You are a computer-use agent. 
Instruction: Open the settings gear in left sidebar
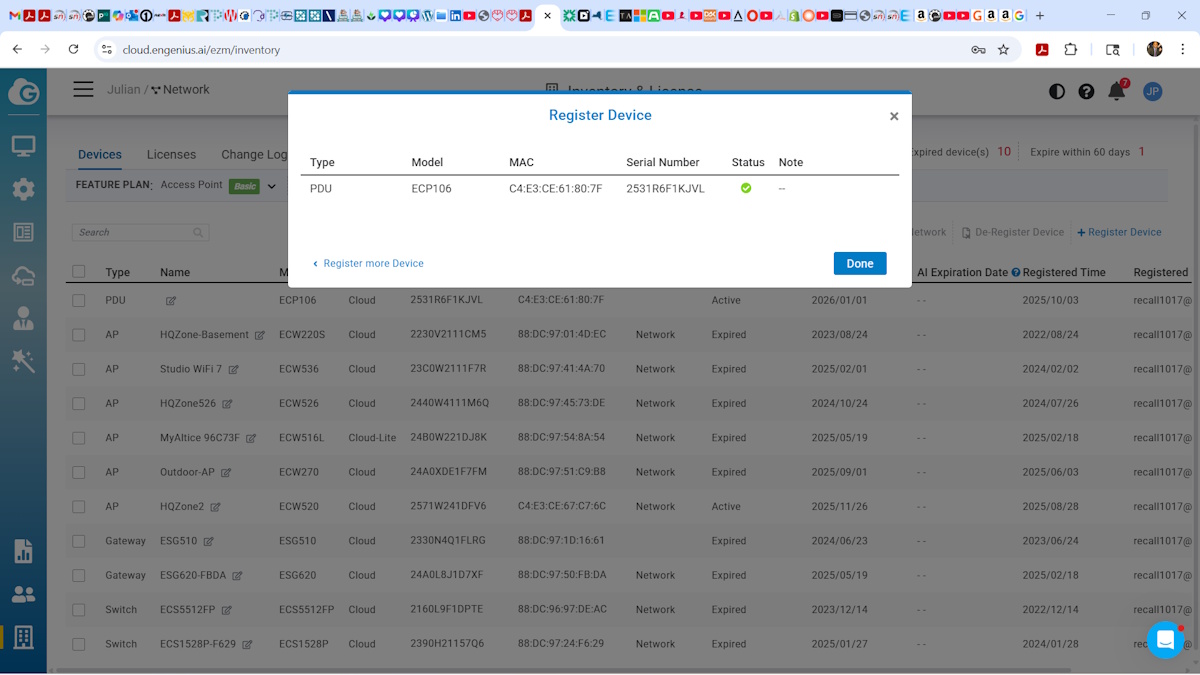click(x=23, y=189)
